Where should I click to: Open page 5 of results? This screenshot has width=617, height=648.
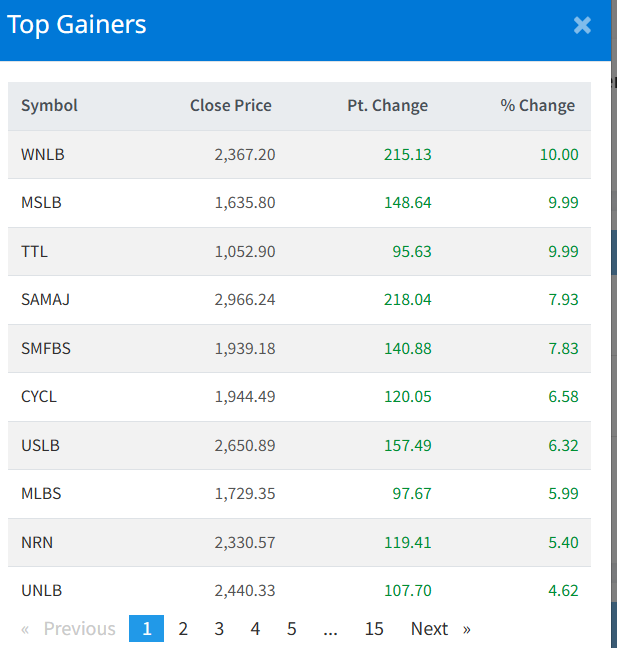[x=291, y=629]
